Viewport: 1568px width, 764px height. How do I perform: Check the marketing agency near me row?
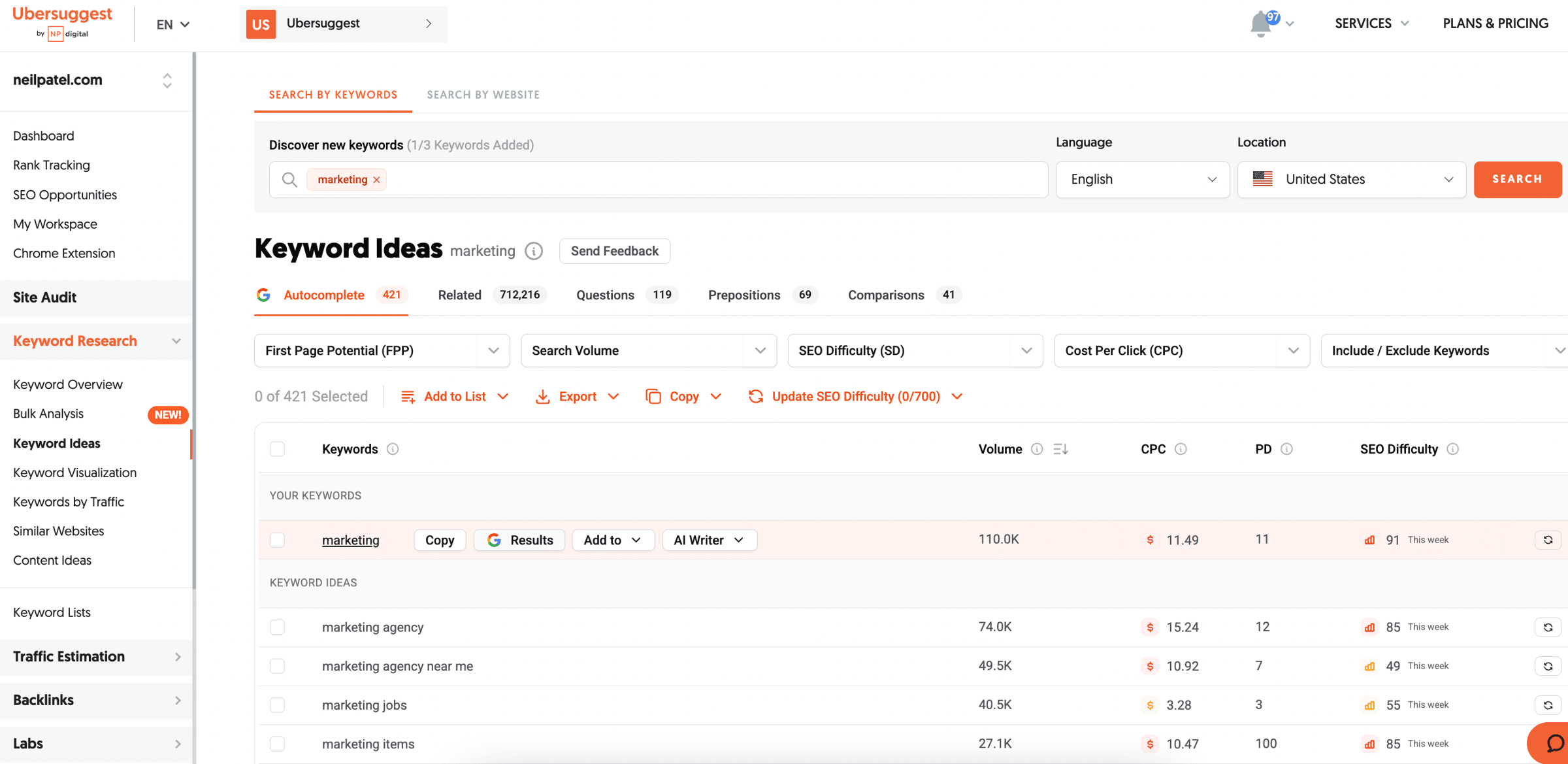click(277, 666)
